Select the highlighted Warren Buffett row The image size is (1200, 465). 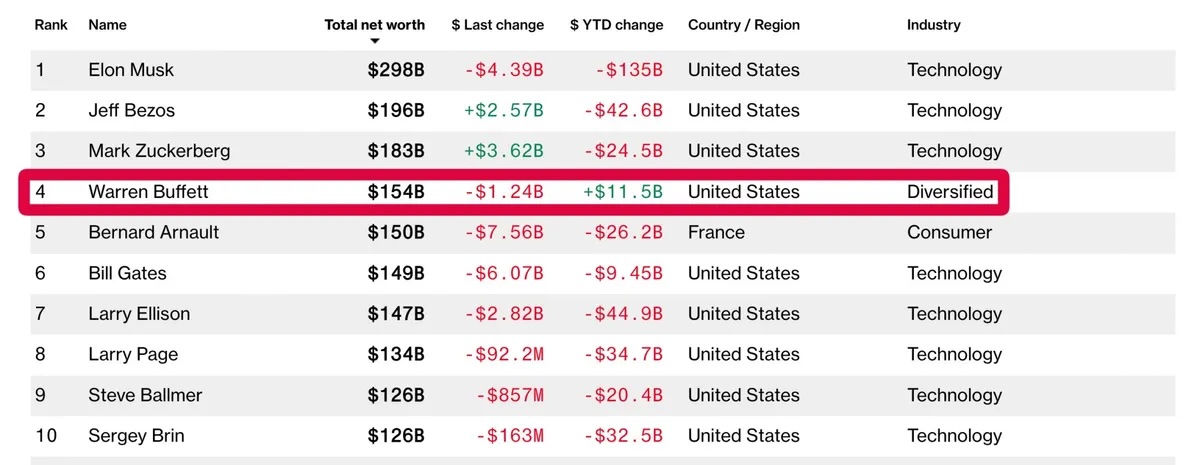515,192
